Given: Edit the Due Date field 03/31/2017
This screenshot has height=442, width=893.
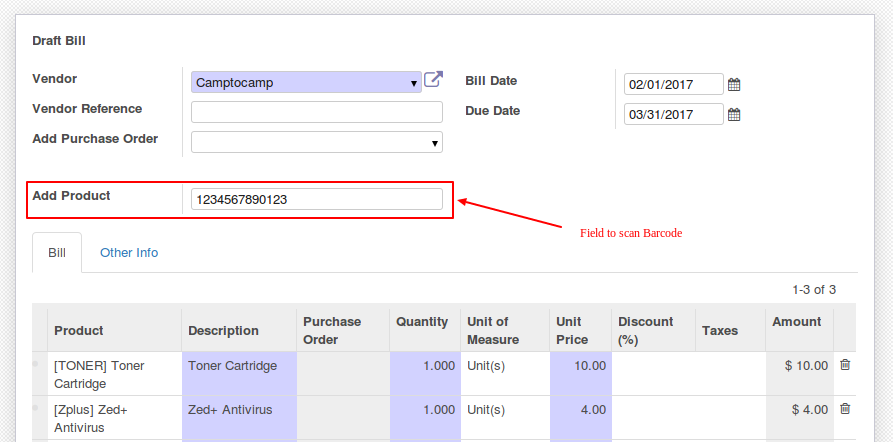Looking at the screenshot, I should (x=674, y=114).
